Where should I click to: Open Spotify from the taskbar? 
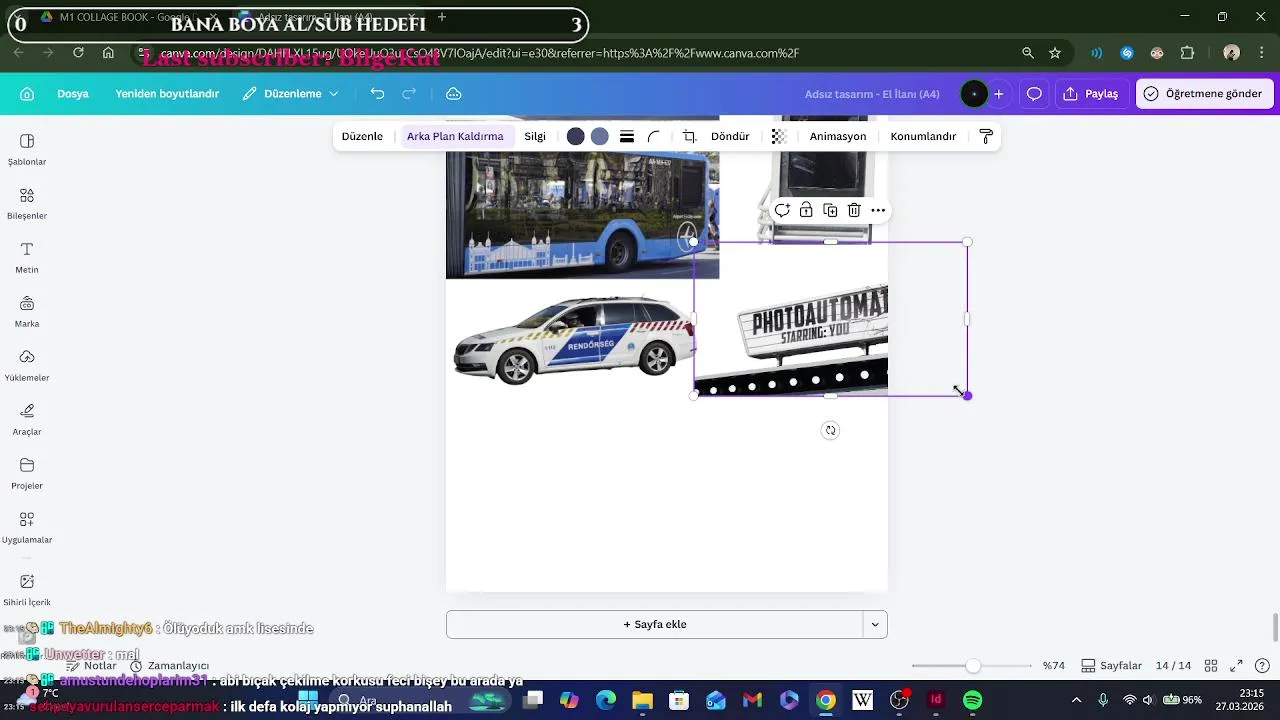pos(972,700)
